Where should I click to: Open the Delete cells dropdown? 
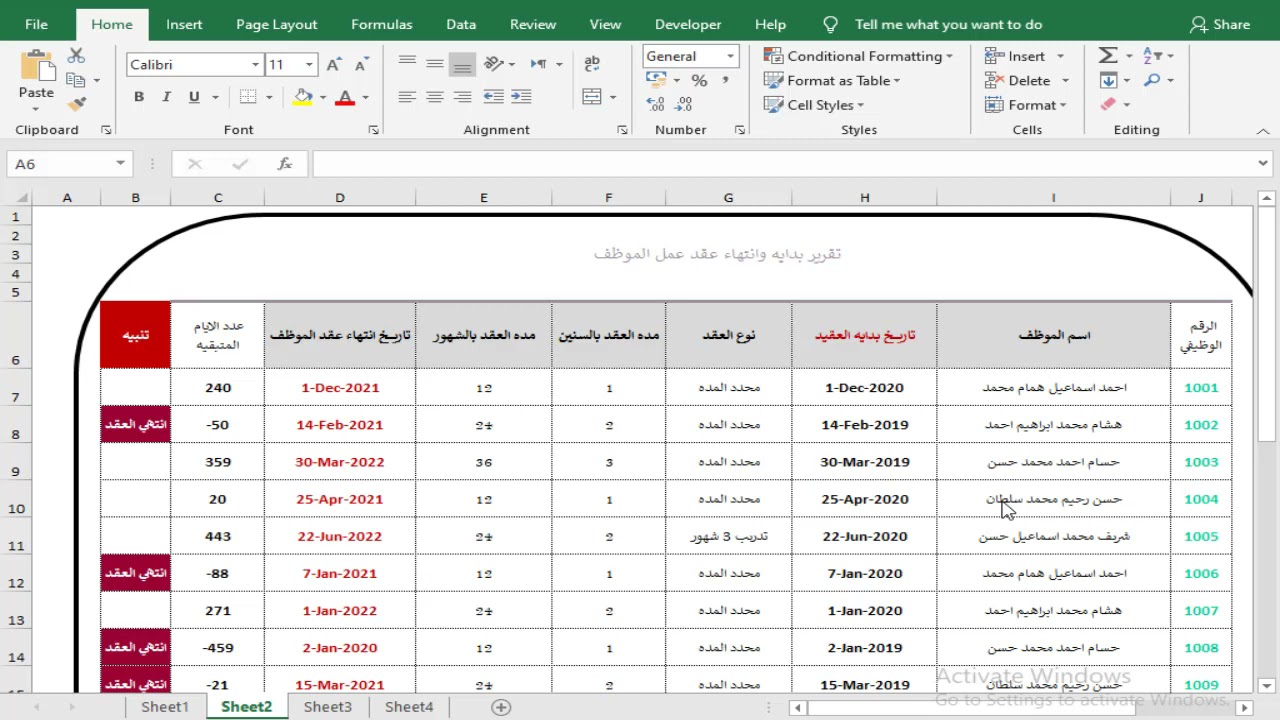click(x=1065, y=80)
